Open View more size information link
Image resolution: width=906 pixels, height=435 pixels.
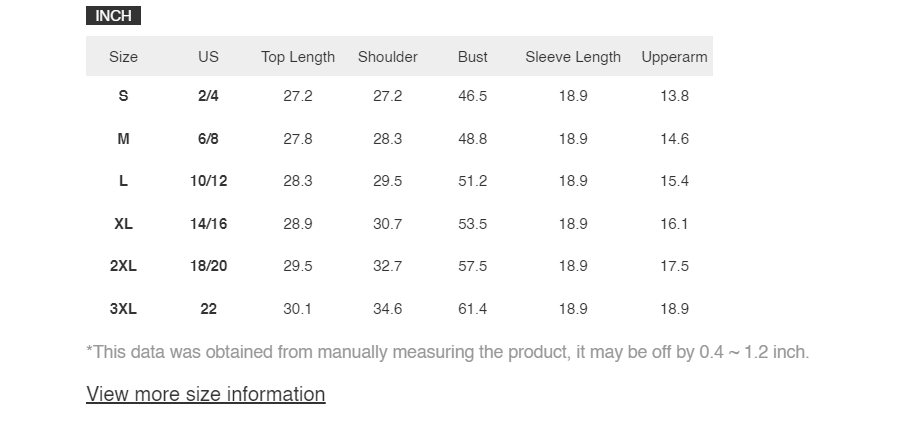pyautogui.click(x=206, y=394)
